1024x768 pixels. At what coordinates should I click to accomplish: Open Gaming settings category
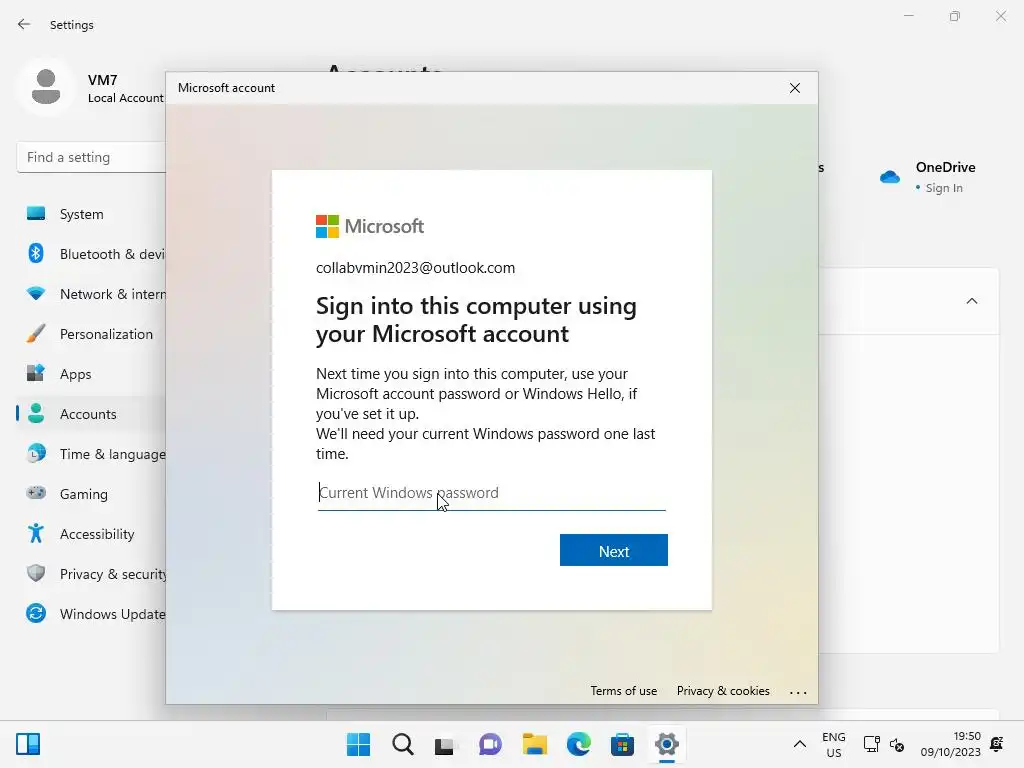click(91, 494)
